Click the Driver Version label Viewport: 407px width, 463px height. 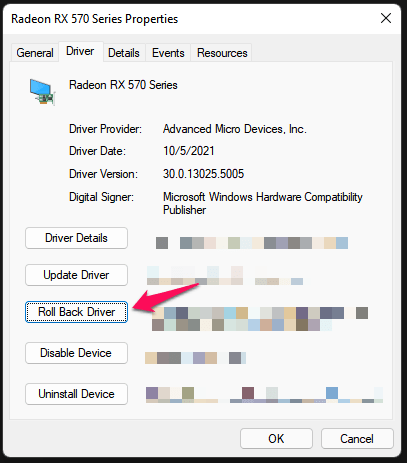(x=103, y=174)
